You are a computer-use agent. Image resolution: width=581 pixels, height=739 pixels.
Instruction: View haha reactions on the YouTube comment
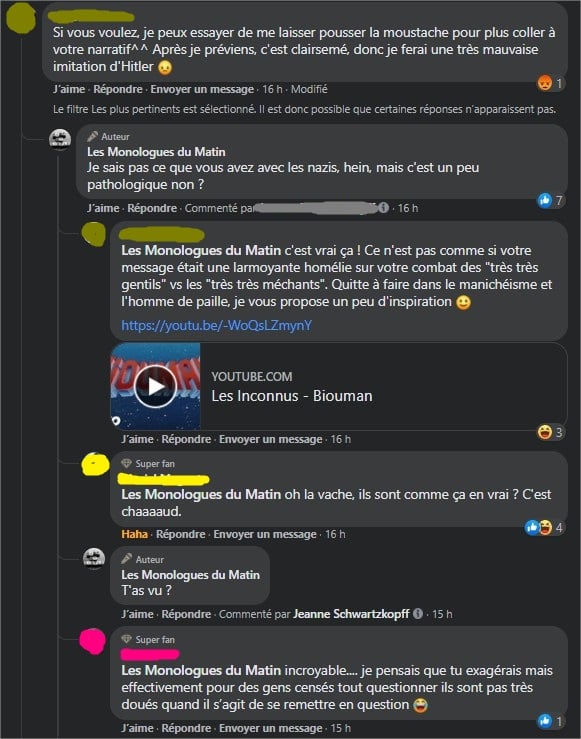(550, 432)
